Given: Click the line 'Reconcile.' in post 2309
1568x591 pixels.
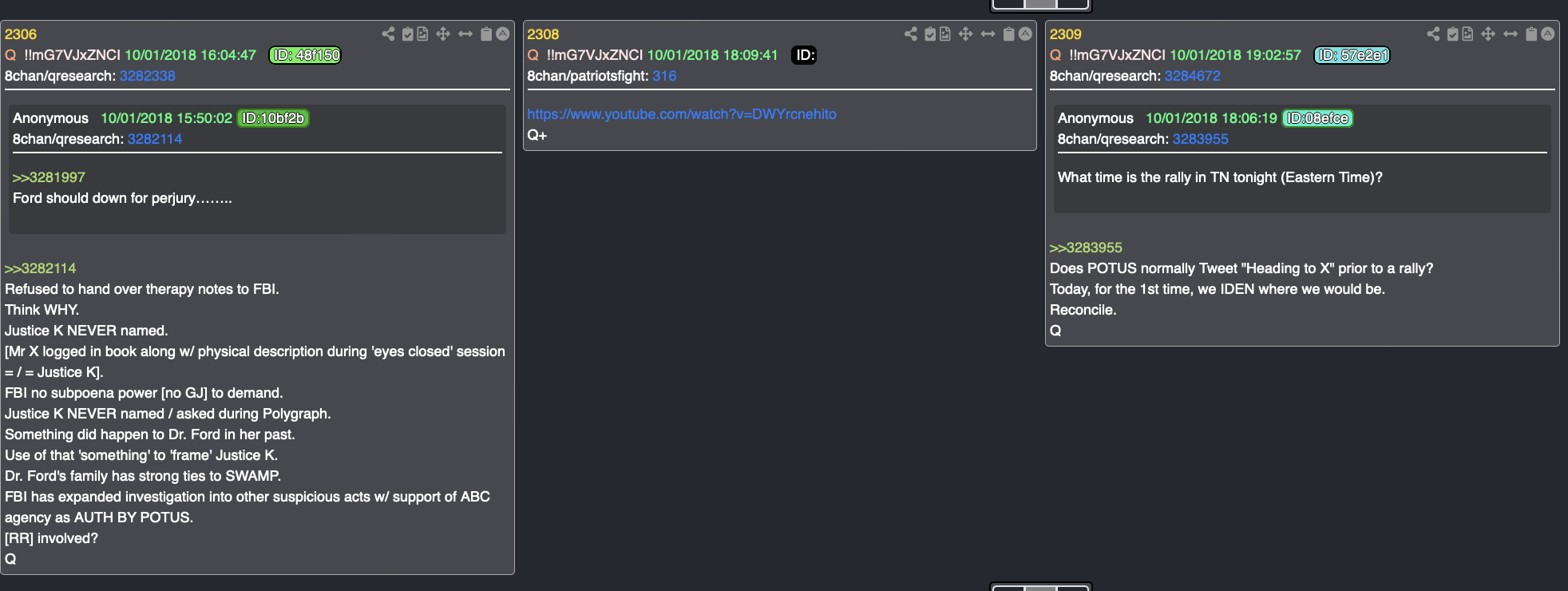Looking at the screenshot, I should coord(1083,310).
